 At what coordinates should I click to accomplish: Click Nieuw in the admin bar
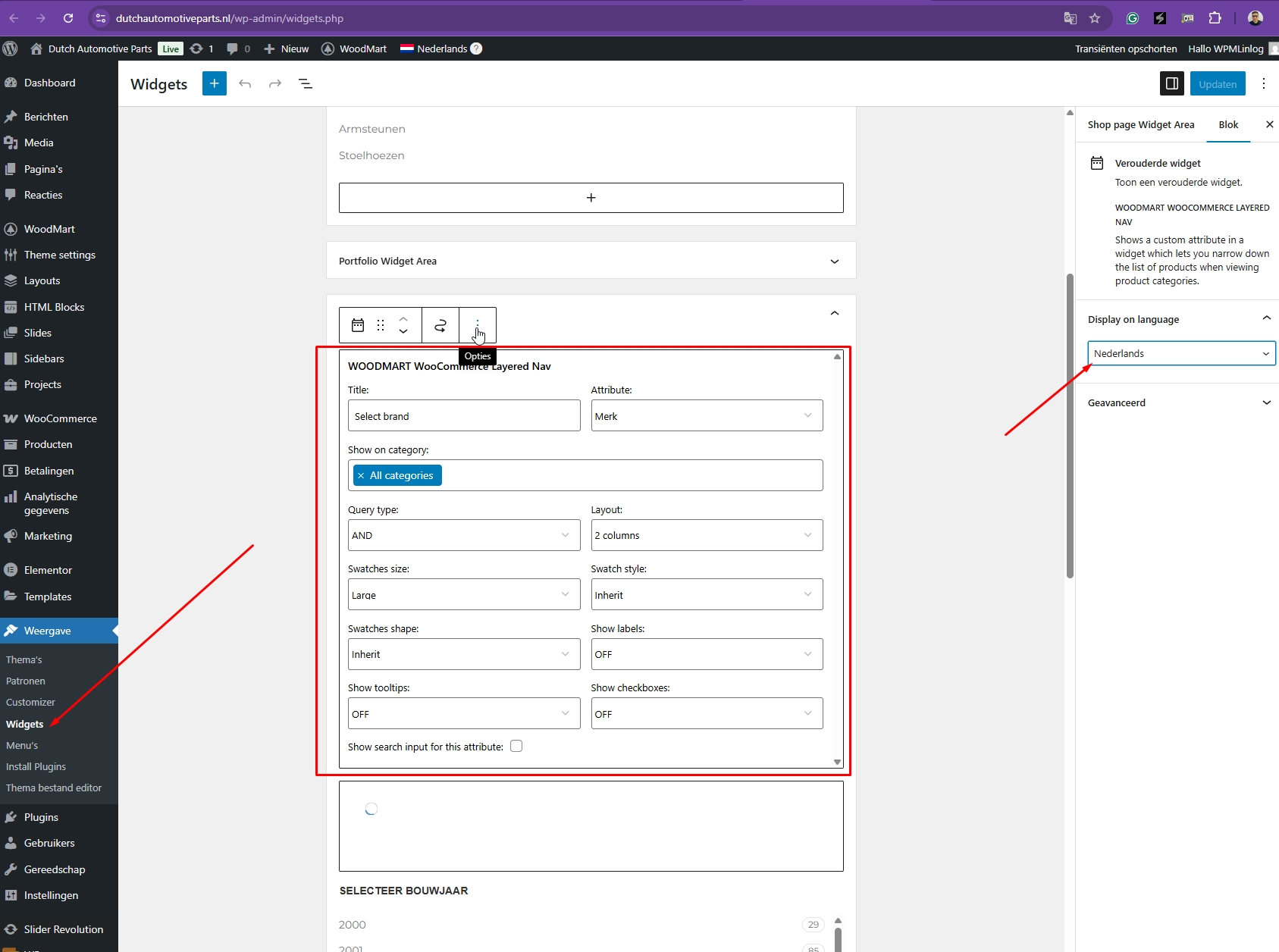(287, 49)
